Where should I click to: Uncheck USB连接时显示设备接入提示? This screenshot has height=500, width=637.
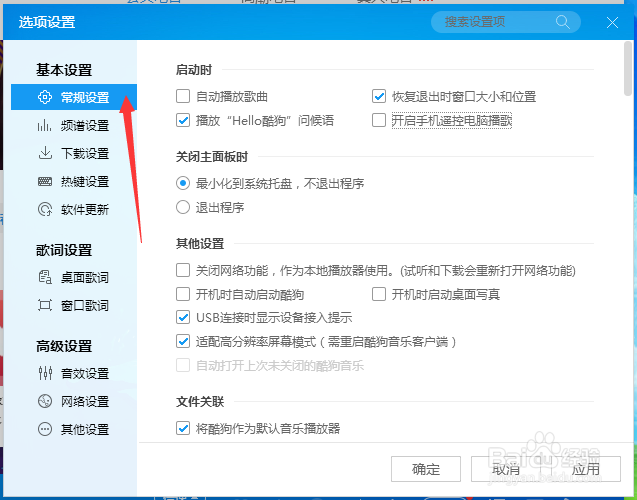183,318
